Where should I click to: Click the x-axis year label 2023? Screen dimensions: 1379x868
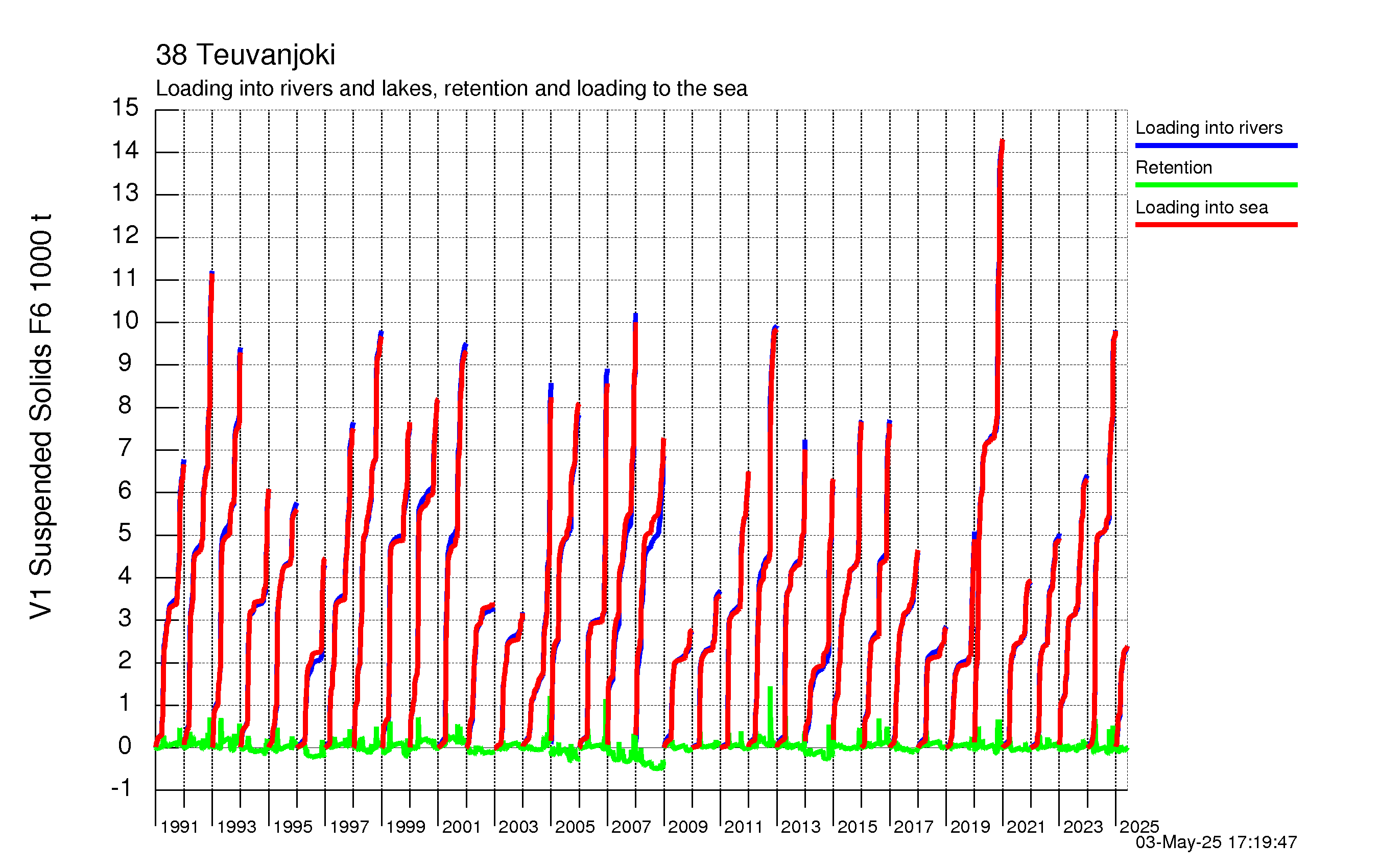point(1083,827)
